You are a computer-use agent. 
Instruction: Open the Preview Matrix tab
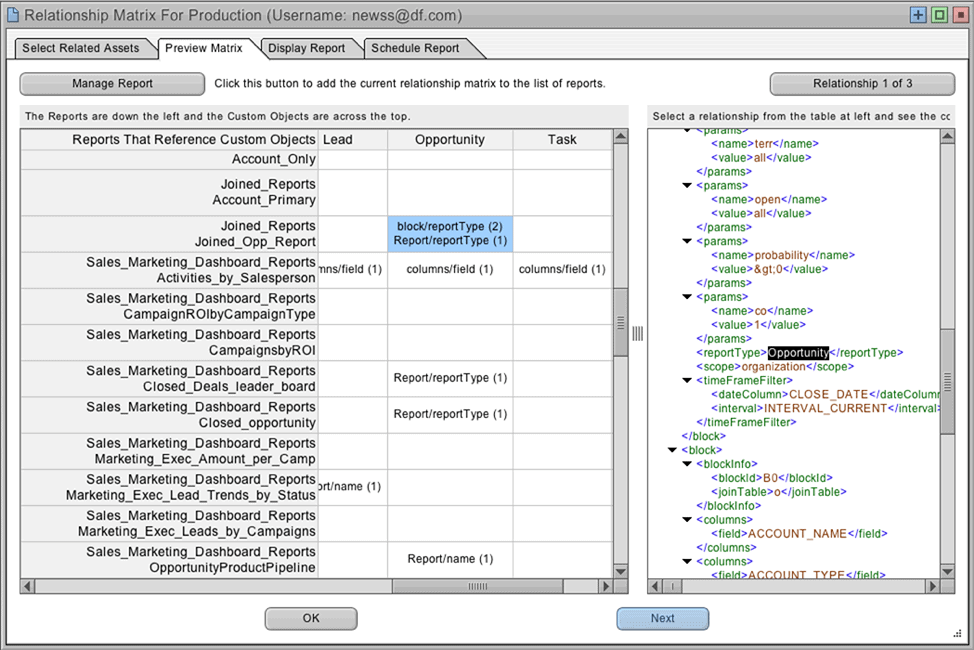204,48
